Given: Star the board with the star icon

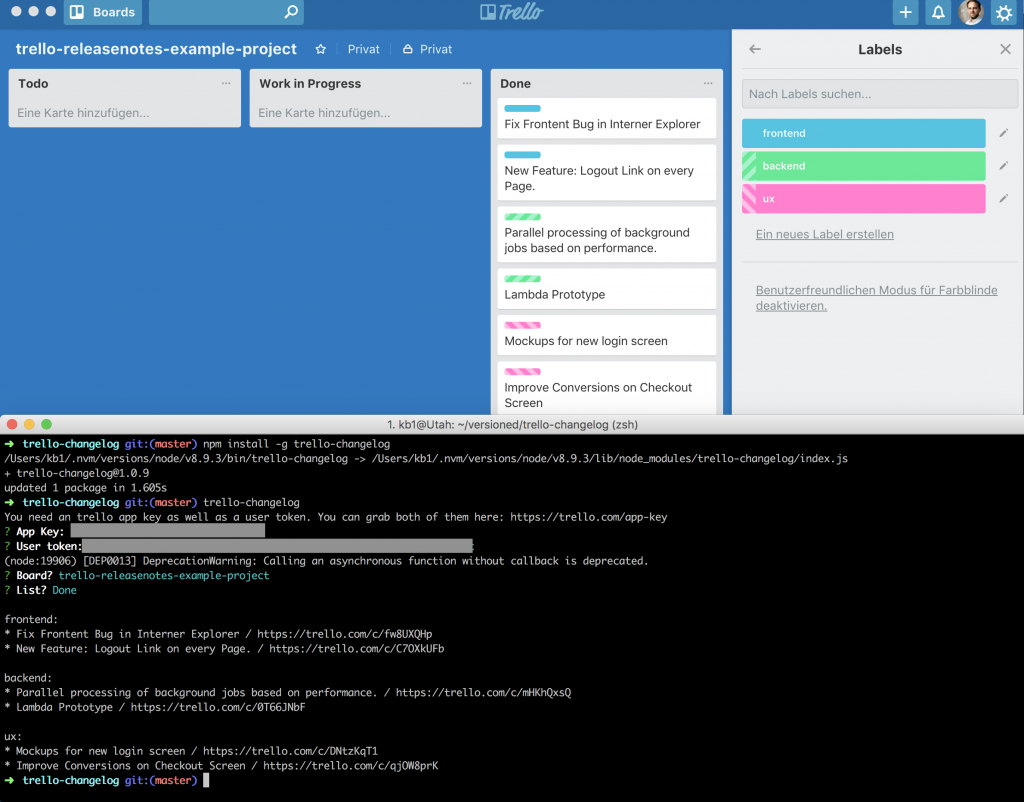Looking at the screenshot, I should tap(321, 49).
